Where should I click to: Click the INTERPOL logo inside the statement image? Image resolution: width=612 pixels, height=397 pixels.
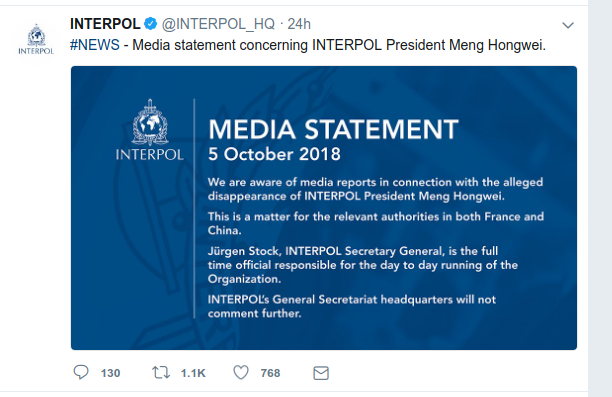tap(149, 130)
